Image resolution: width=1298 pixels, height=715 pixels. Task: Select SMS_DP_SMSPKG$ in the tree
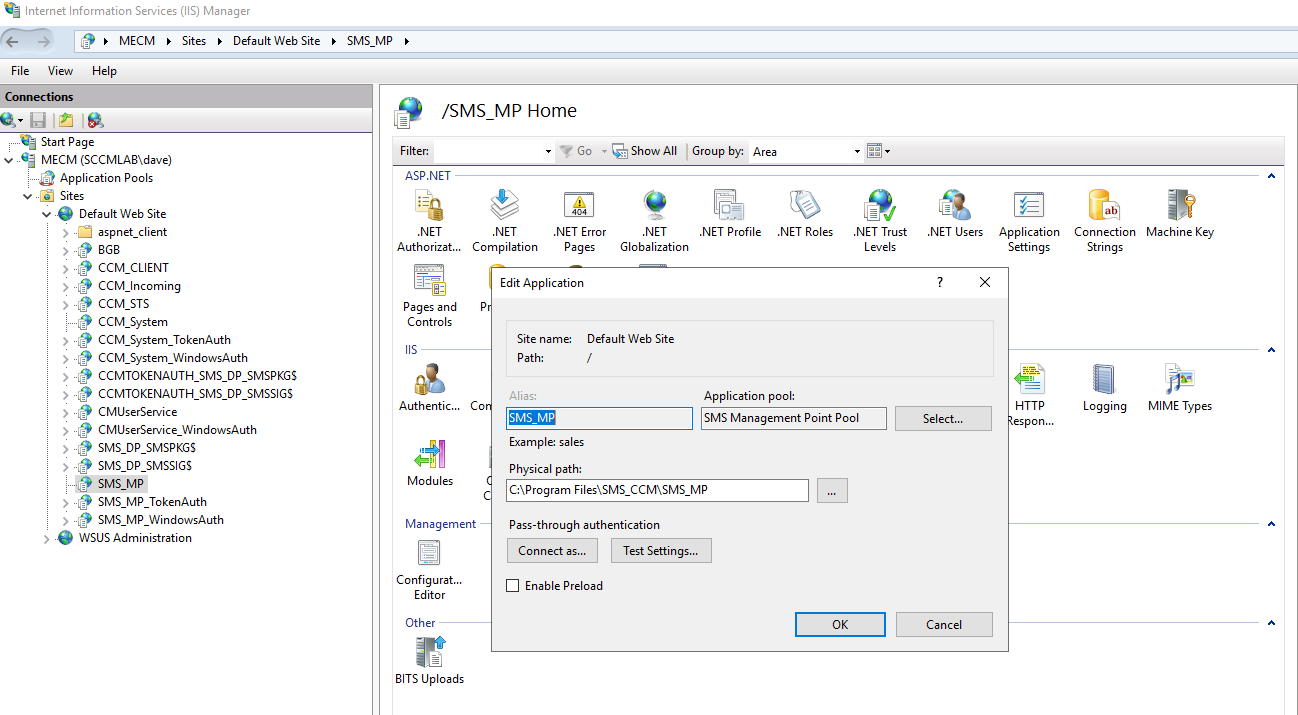coord(146,448)
